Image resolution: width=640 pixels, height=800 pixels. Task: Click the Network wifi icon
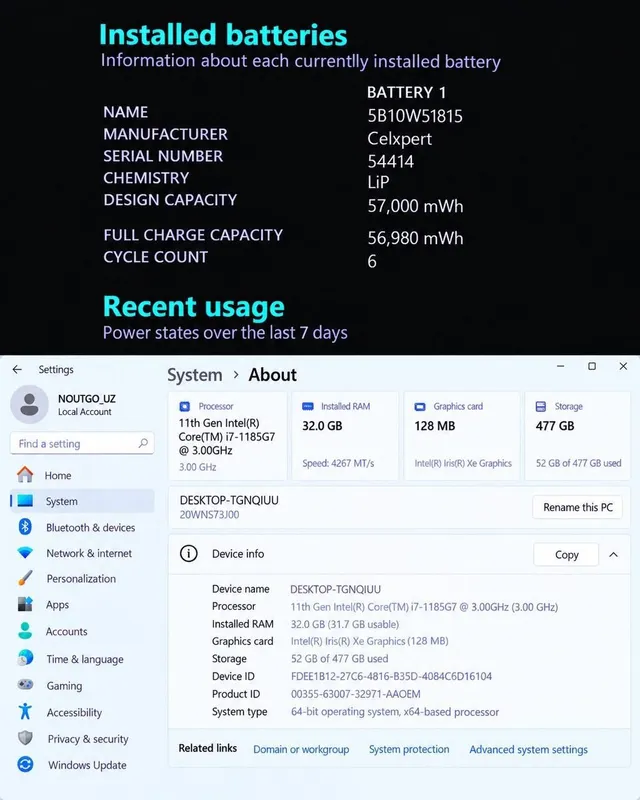(25, 553)
